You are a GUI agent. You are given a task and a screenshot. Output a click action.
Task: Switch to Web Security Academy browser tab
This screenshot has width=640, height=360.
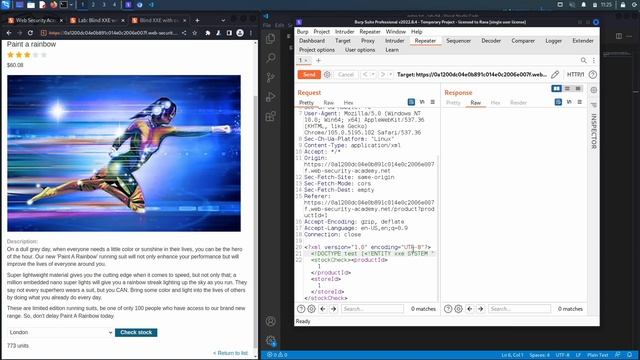(x=35, y=20)
